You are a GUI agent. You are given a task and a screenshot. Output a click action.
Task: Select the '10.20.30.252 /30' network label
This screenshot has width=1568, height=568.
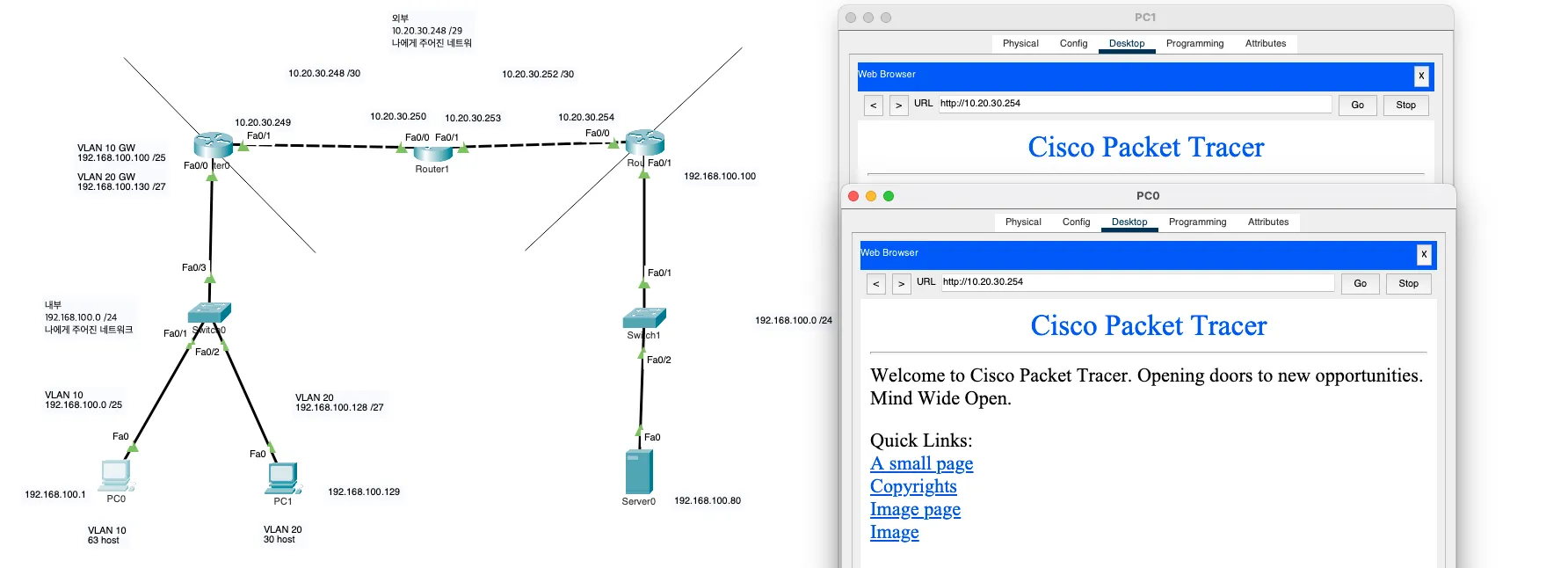point(538,75)
